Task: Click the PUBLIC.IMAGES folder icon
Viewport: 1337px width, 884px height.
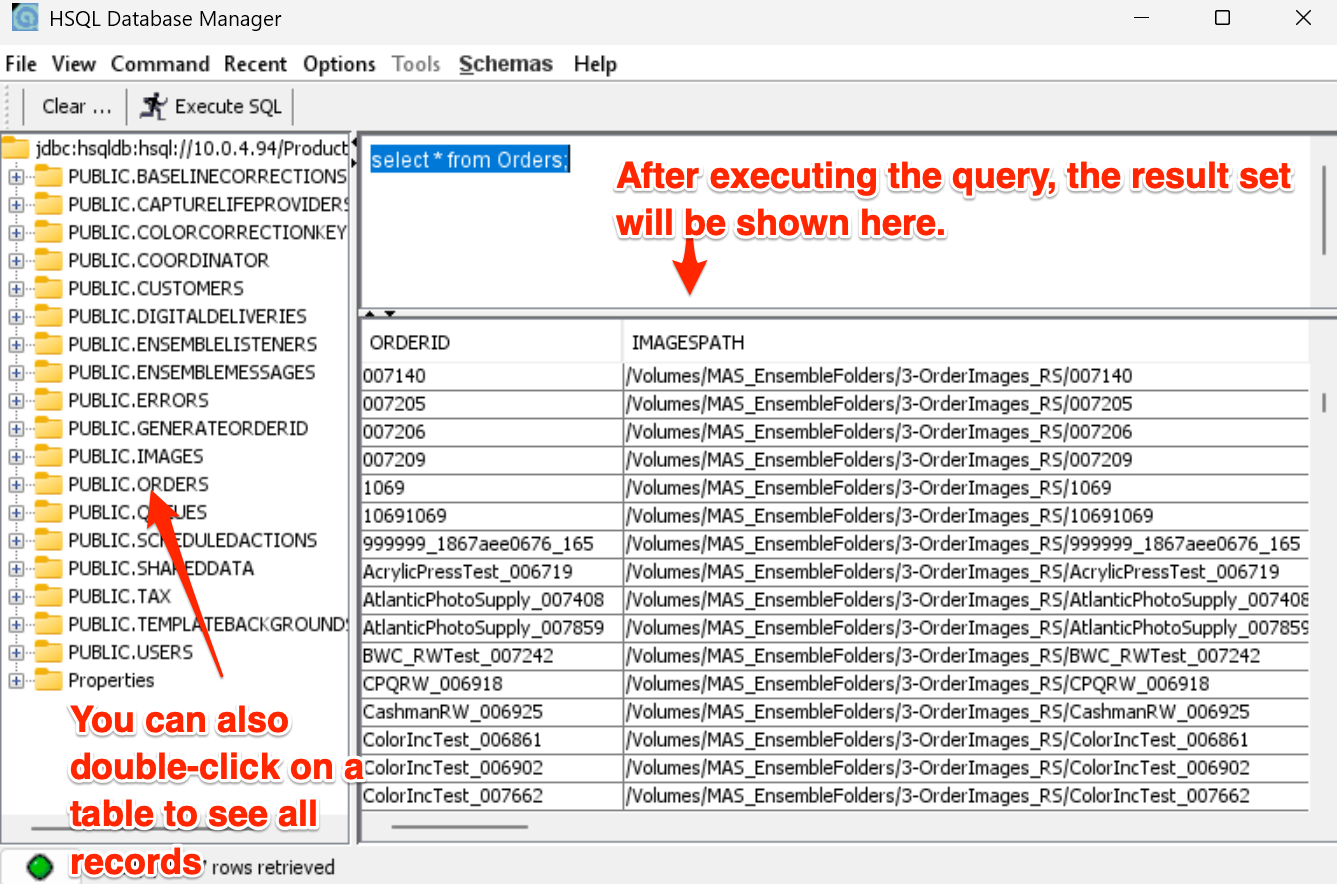Action: click(48, 457)
